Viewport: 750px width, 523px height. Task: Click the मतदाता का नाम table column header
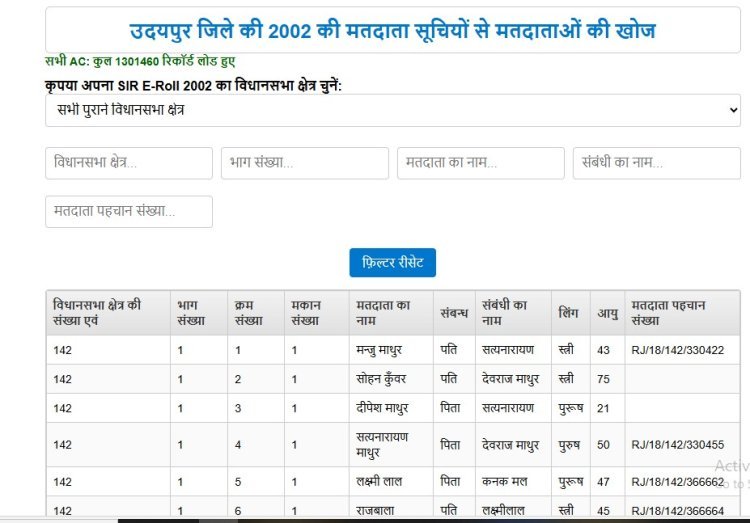(383, 312)
